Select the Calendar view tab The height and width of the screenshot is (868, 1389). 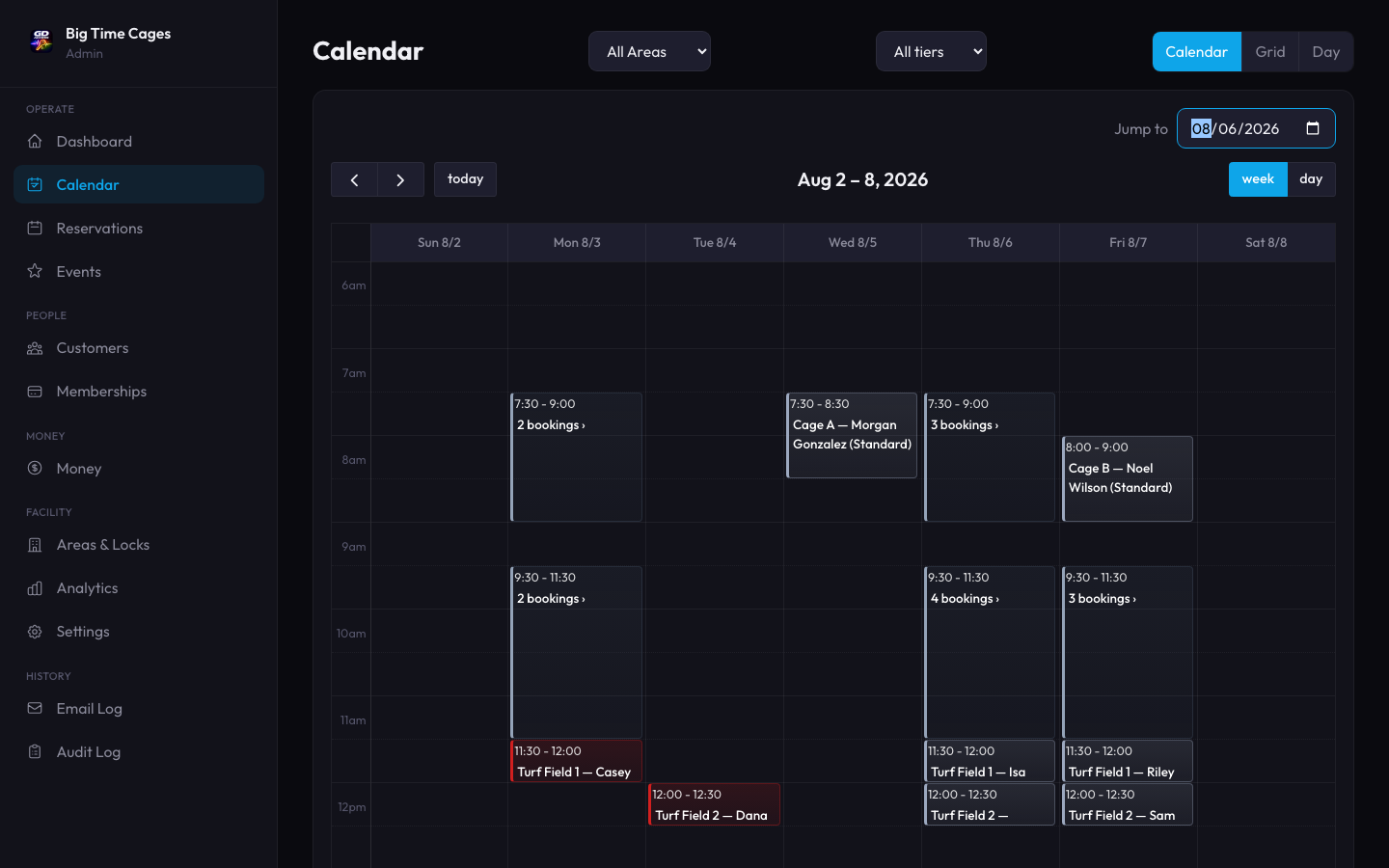click(x=1196, y=52)
